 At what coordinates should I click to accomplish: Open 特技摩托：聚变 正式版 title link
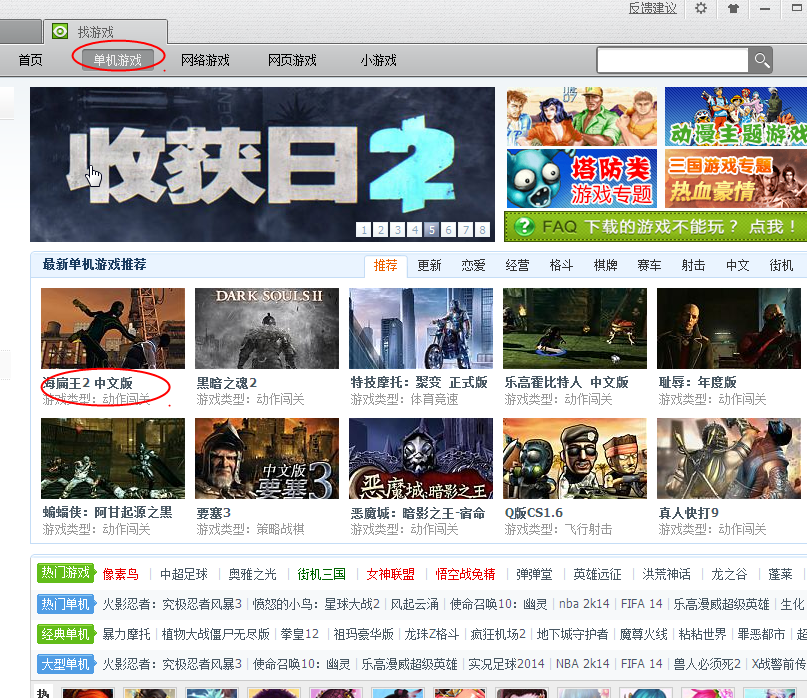click(419, 382)
